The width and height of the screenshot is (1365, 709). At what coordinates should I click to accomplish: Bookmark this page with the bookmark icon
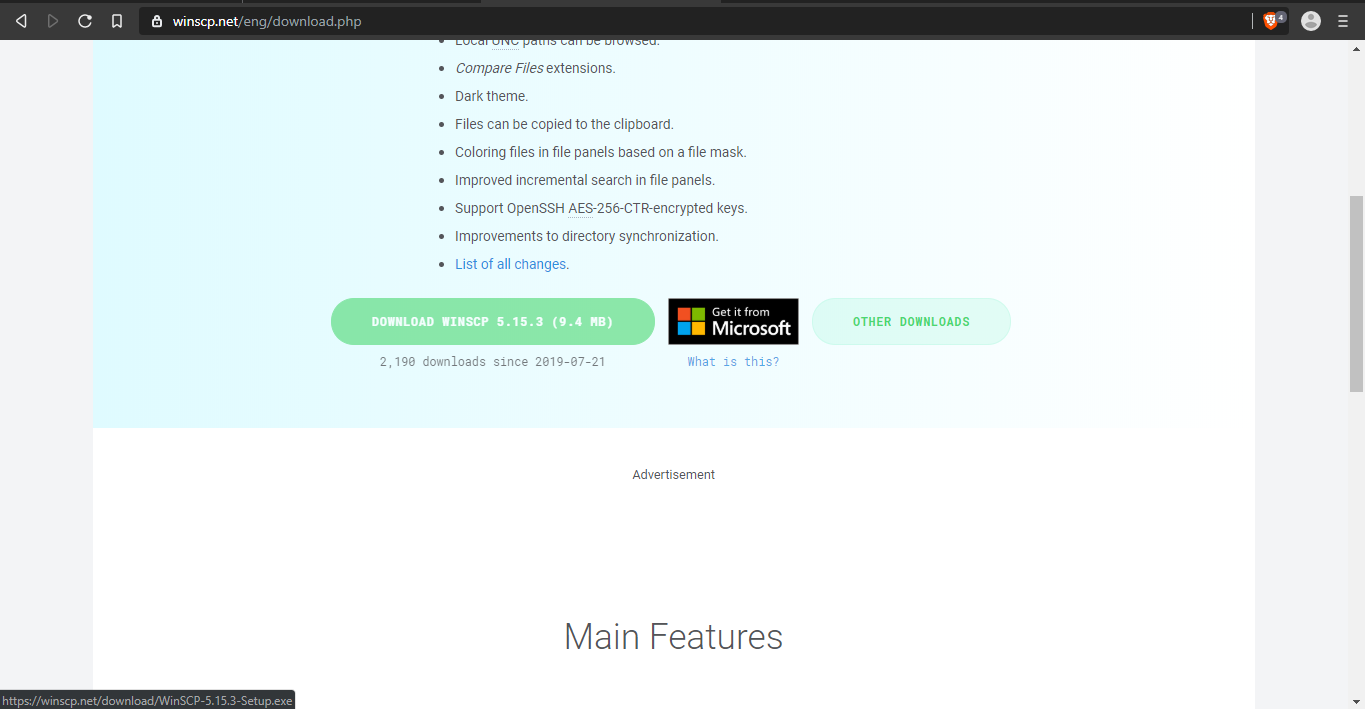click(x=117, y=21)
